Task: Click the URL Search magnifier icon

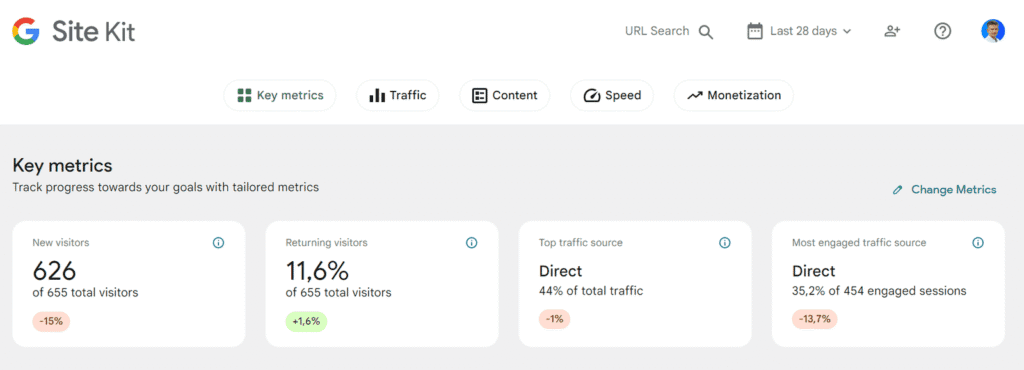Action: 706,32
